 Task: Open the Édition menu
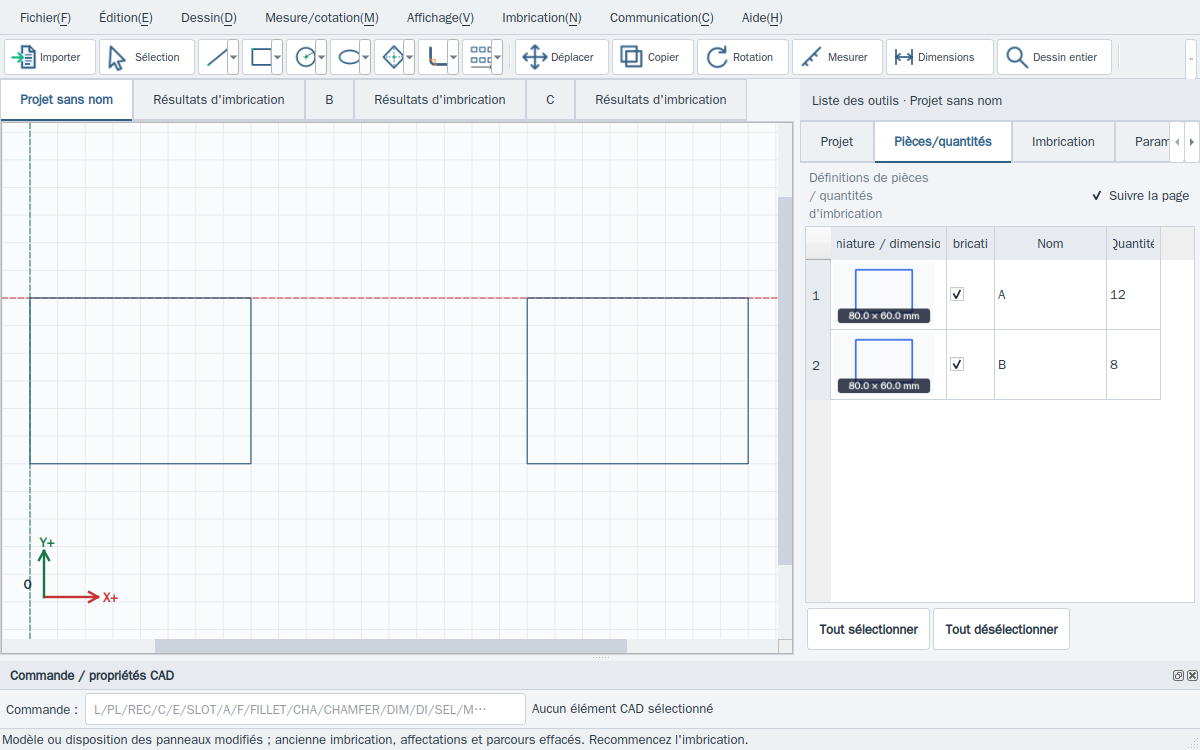[126, 17]
